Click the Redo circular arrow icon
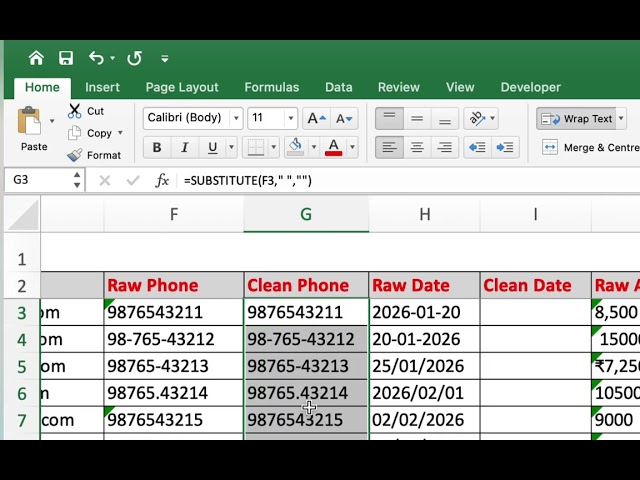Screen dimensions: 640x480 [x=134, y=58]
